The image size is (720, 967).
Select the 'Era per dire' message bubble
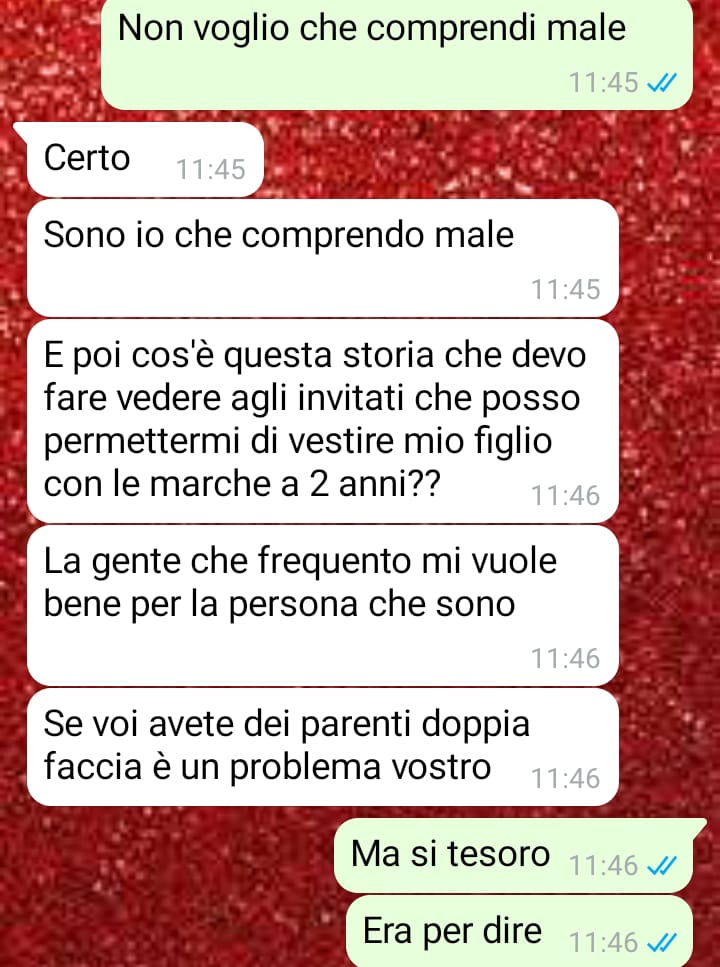pos(519,931)
